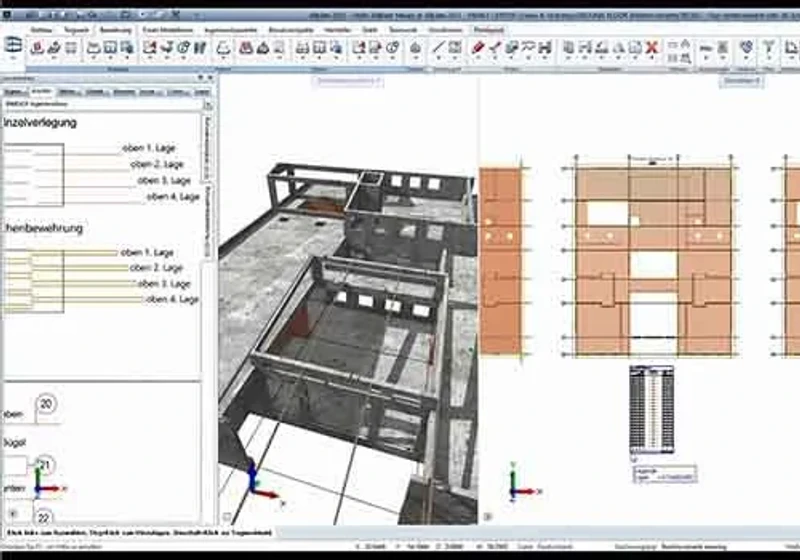Select 'oben 4. Lage' under Einzelverlegung
800x560 pixels.
(x=173, y=197)
